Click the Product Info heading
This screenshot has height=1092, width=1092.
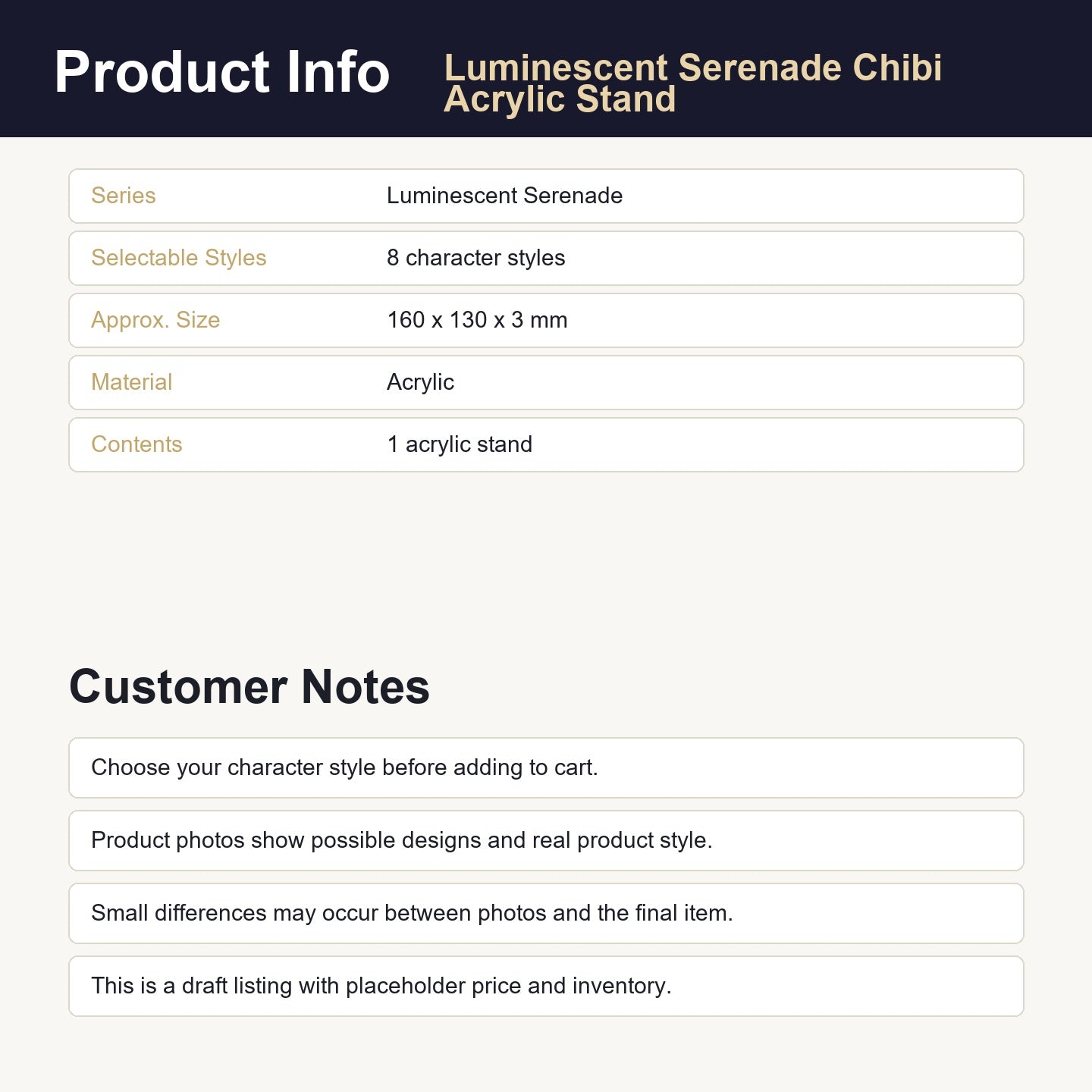point(221,72)
